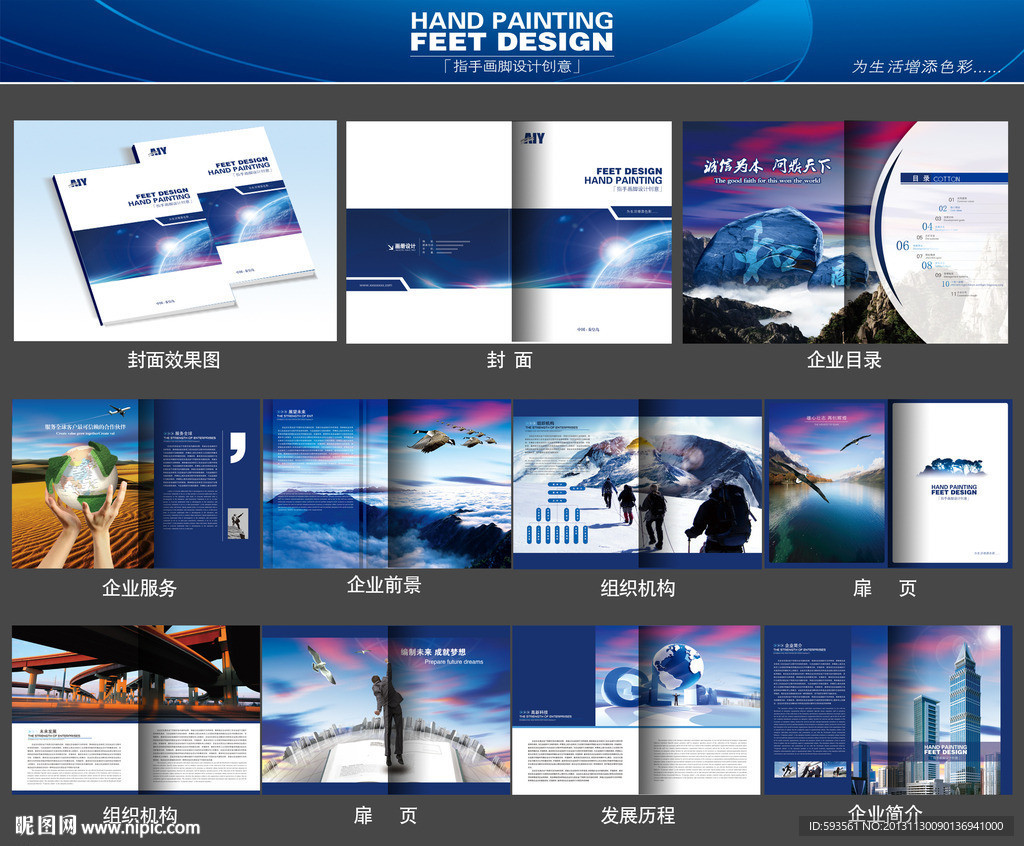Screen dimensions: 1024x846
Task: Click the 企业前景 caption
Action: tap(384, 585)
